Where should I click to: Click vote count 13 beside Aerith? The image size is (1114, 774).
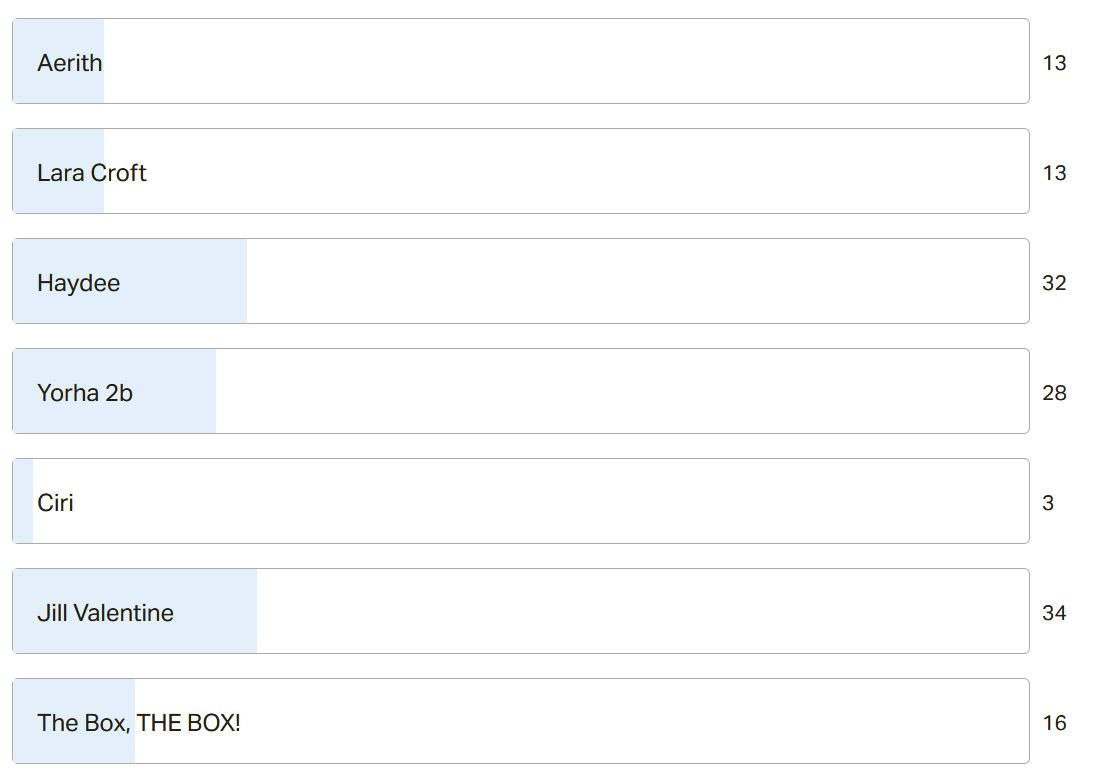(x=1054, y=63)
